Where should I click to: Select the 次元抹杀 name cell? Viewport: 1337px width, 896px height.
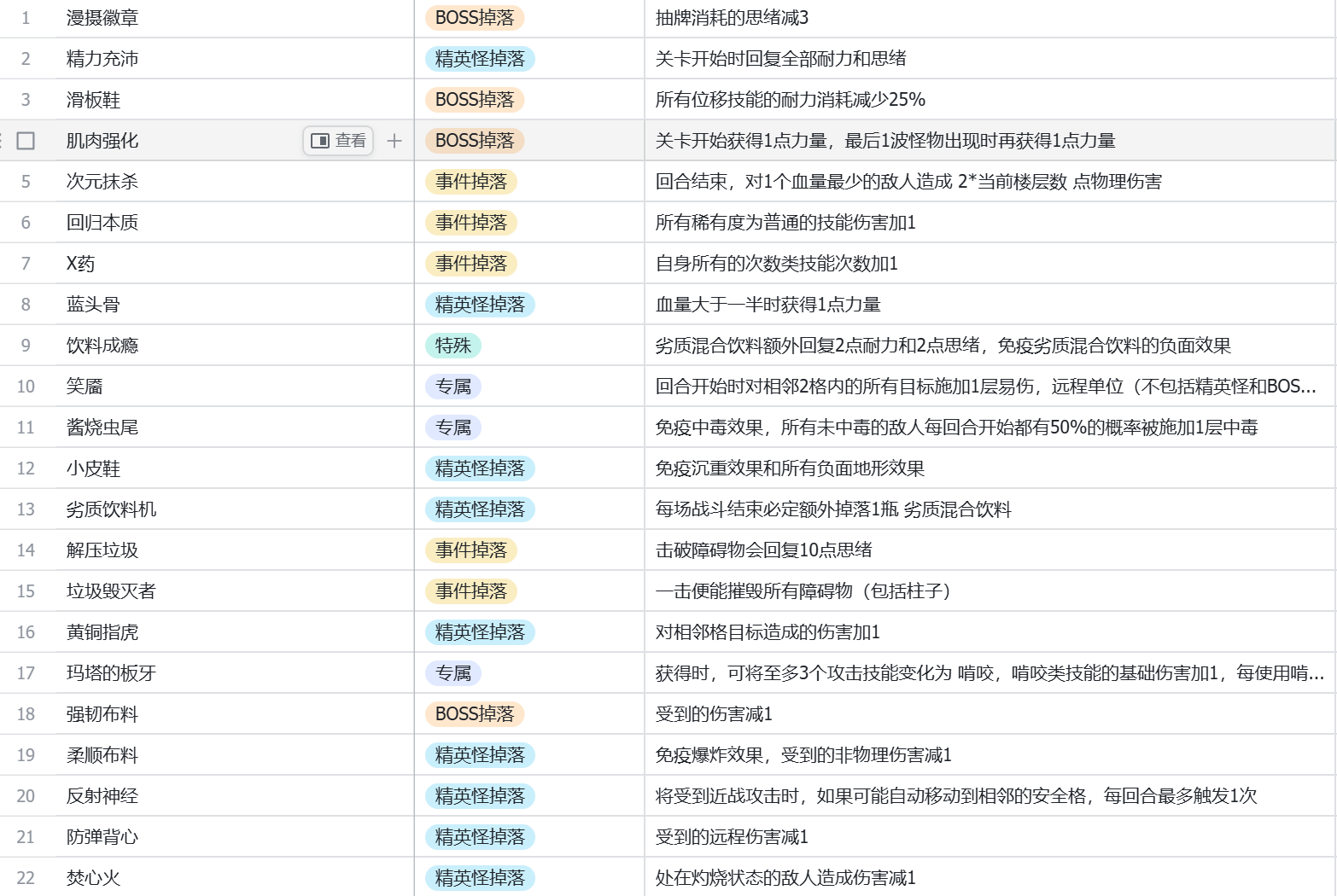click(235, 182)
